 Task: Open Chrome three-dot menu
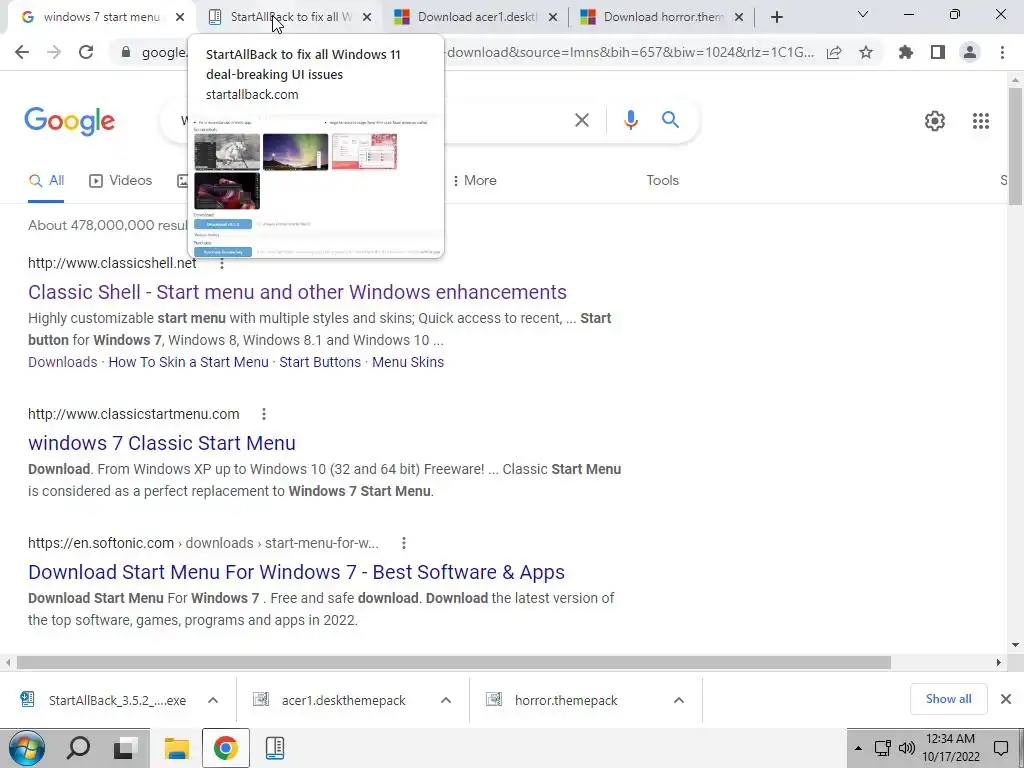(1002, 52)
